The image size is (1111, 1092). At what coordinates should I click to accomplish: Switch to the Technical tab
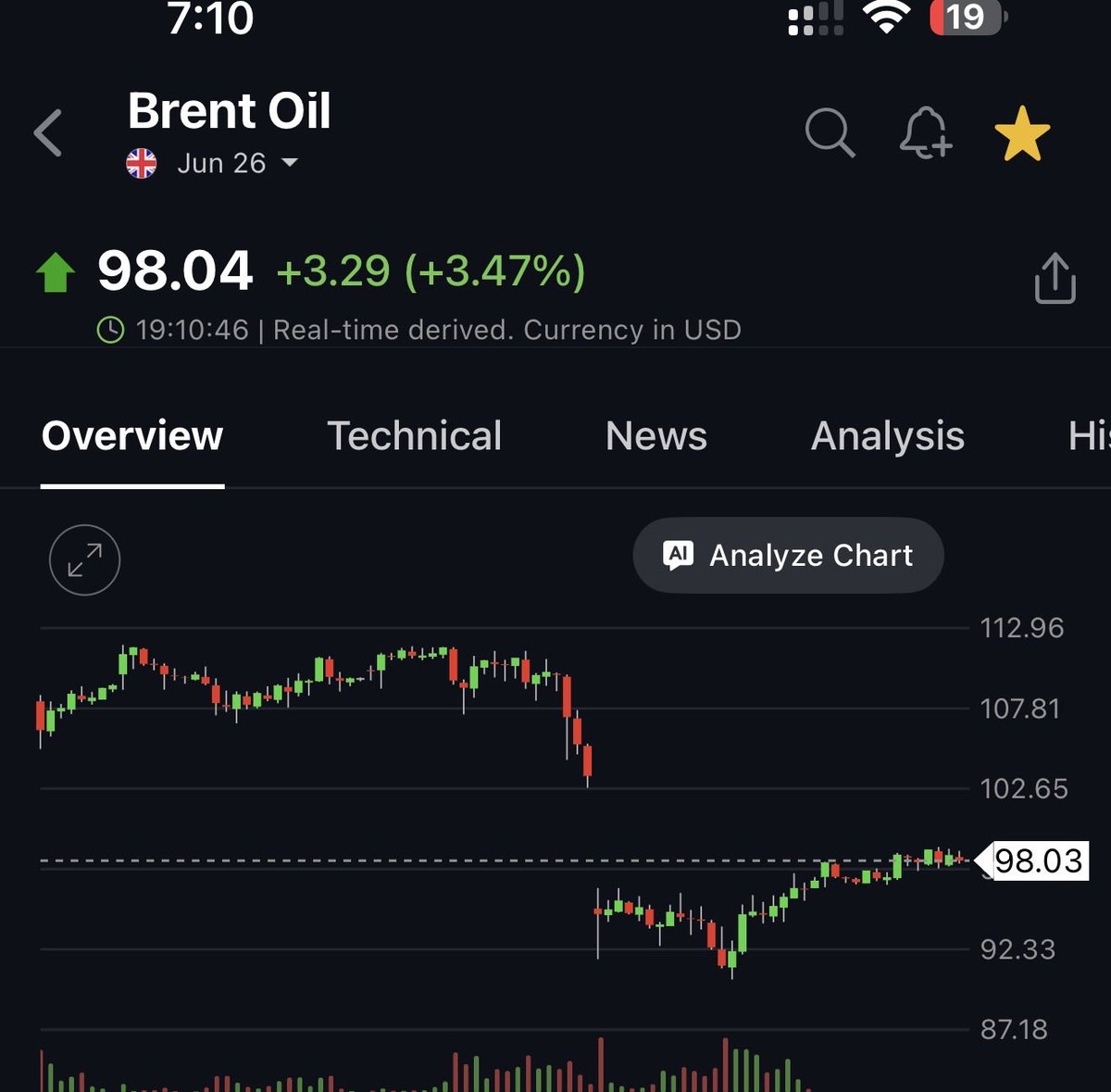(415, 436)
